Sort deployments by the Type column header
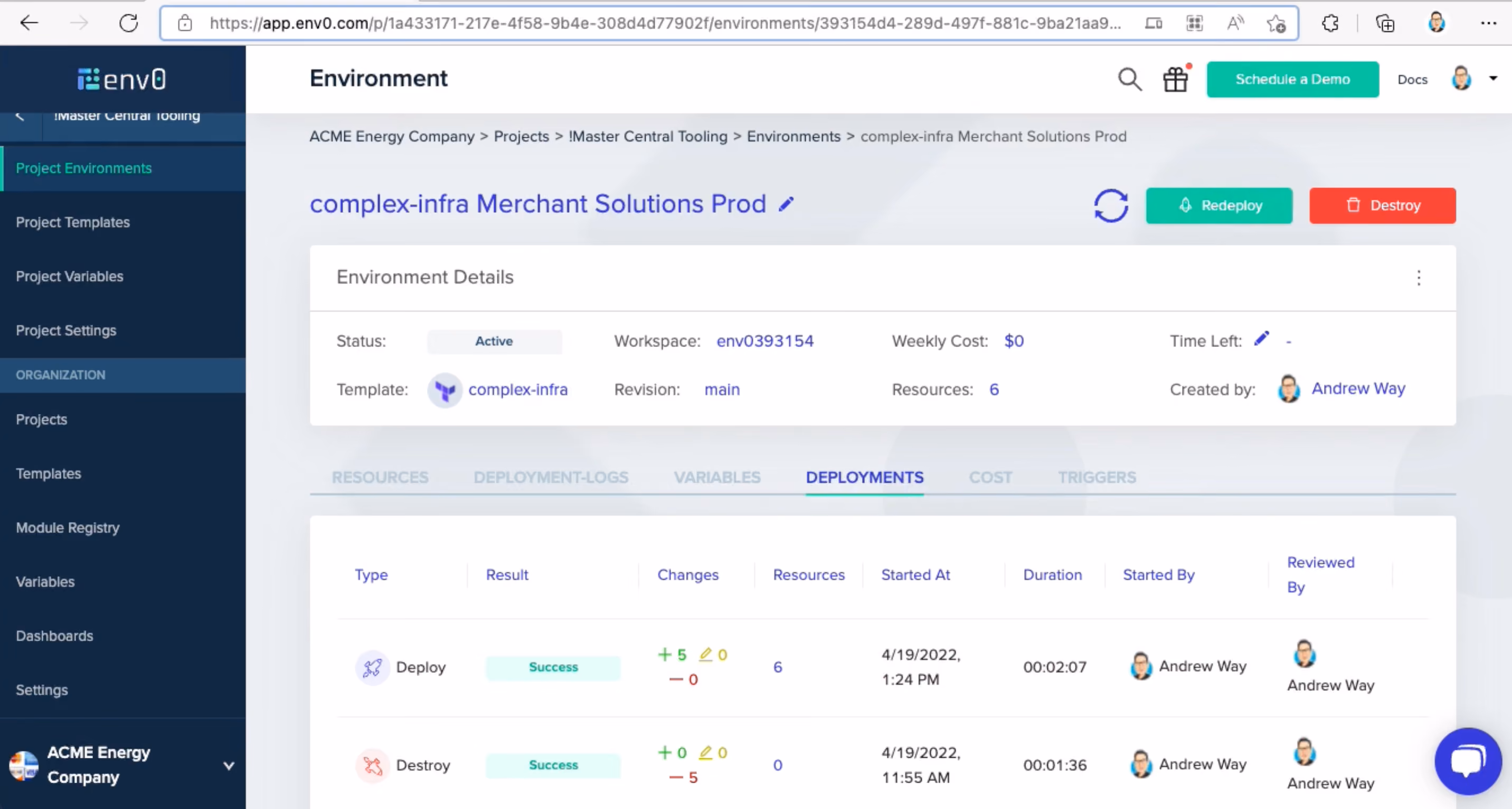1512x809 pixels. tap(371, 575)
